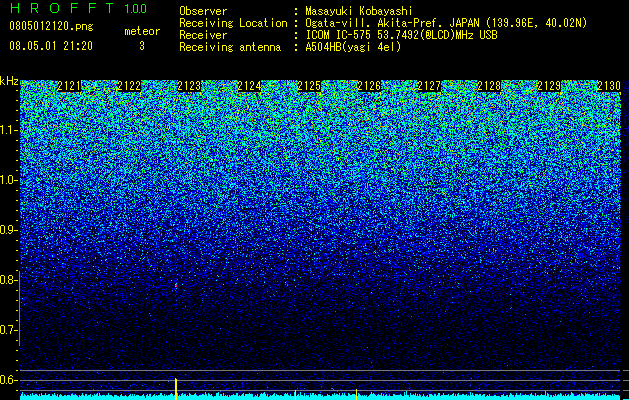Screen dimensions: 629x400
Task: Click the 0.7 kHz axis label
Action: [x=8, y=330]
